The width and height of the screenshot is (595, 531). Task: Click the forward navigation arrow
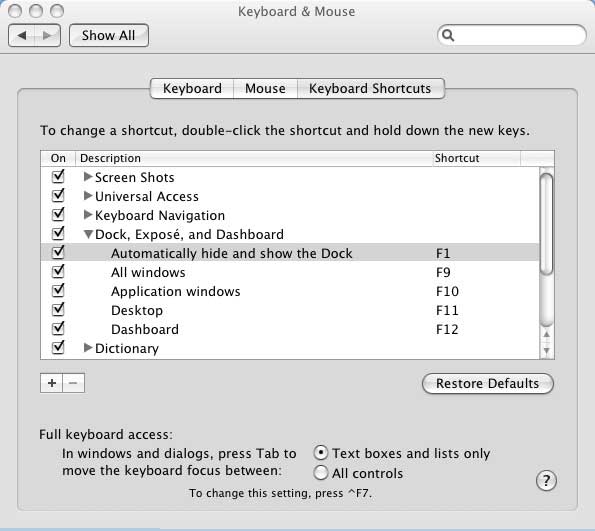pos(47,36)
